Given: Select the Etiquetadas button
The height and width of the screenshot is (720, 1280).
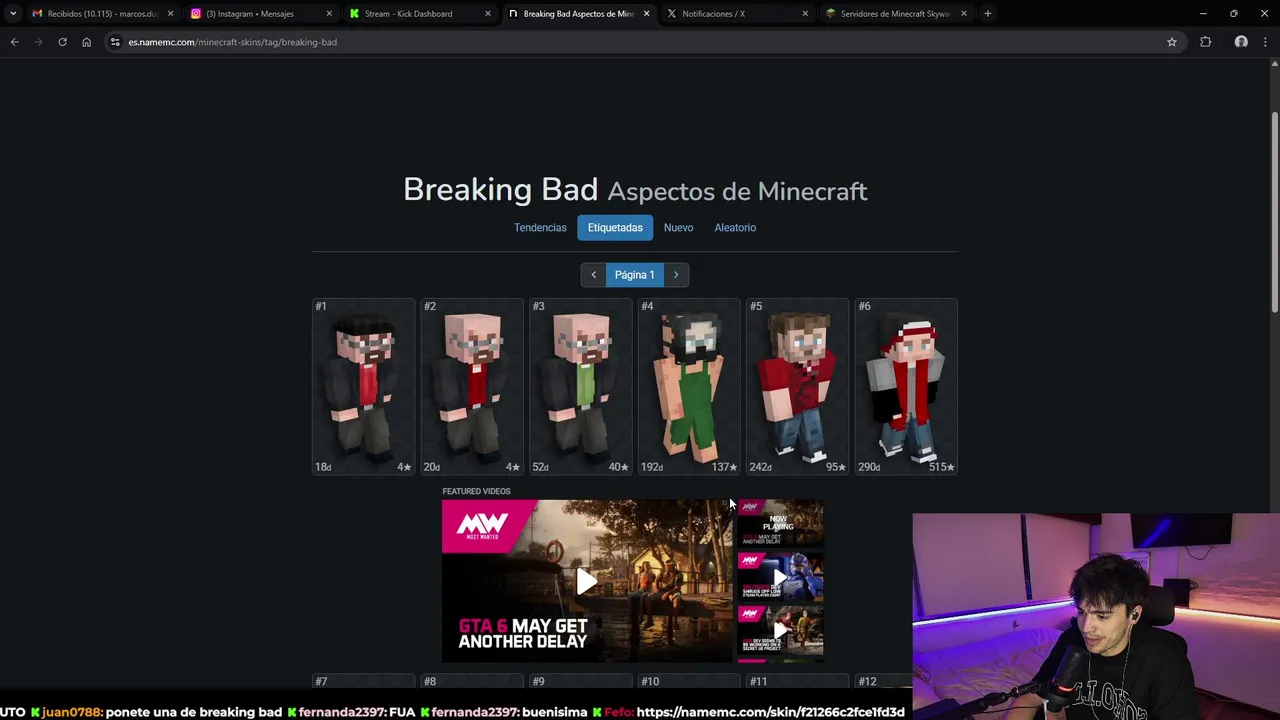Looking at the screenshot, I should click(x=615, y=228).
